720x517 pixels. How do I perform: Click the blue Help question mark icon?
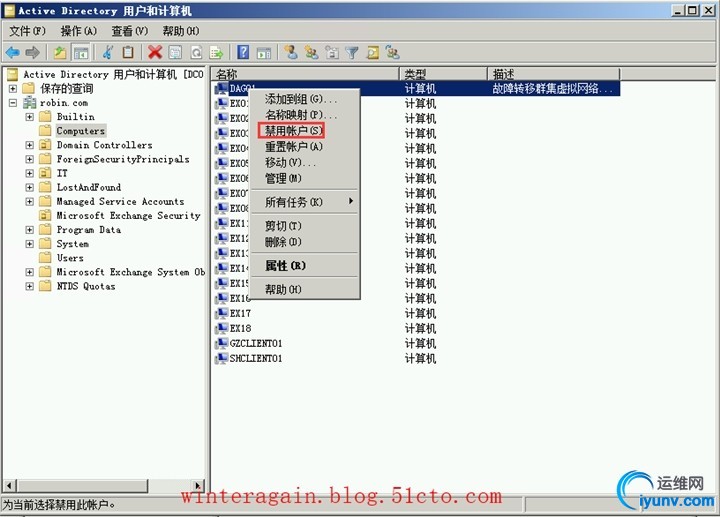tap(243, 52)
